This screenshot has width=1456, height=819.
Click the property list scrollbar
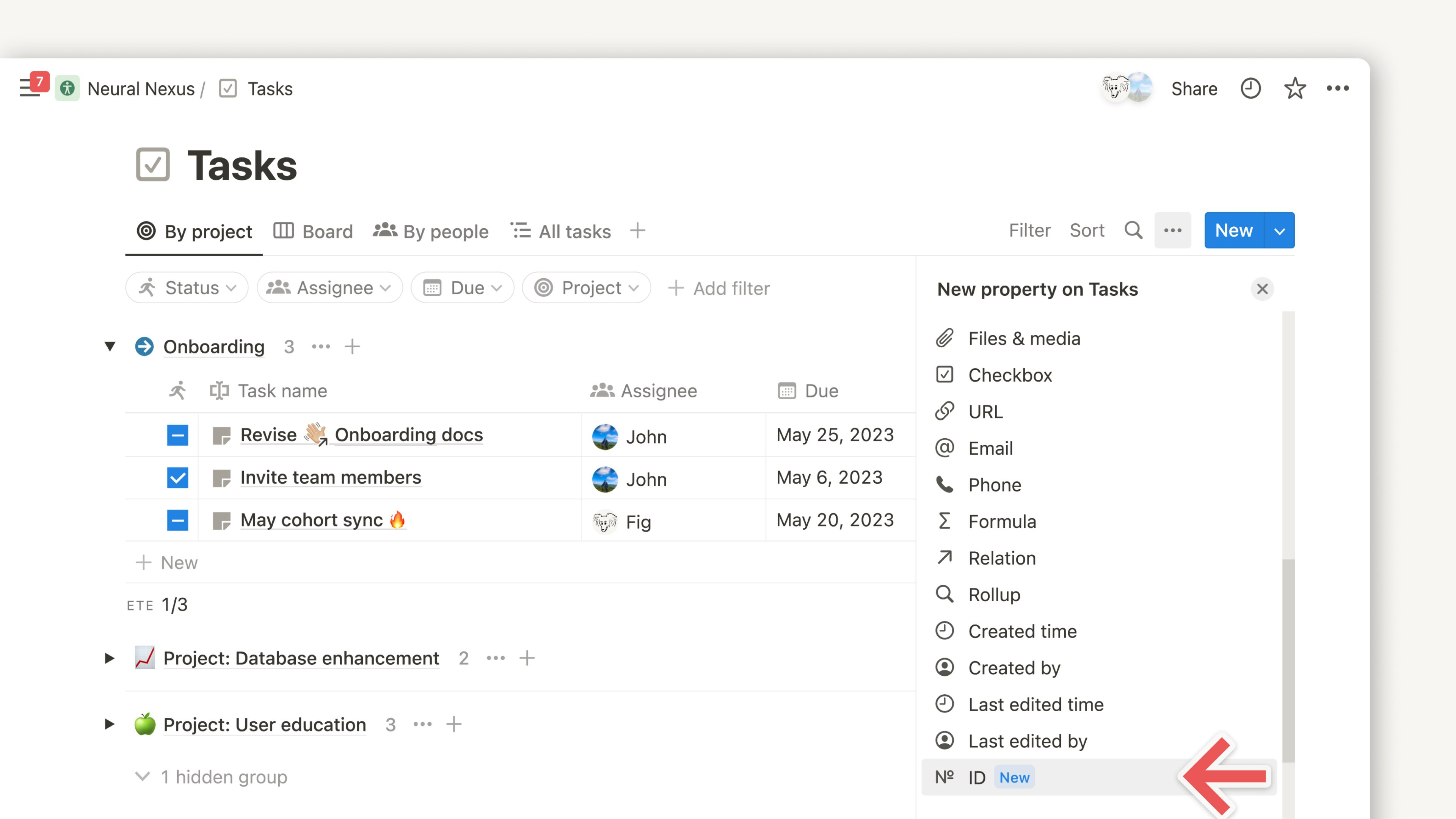(x=1288, y=661)
